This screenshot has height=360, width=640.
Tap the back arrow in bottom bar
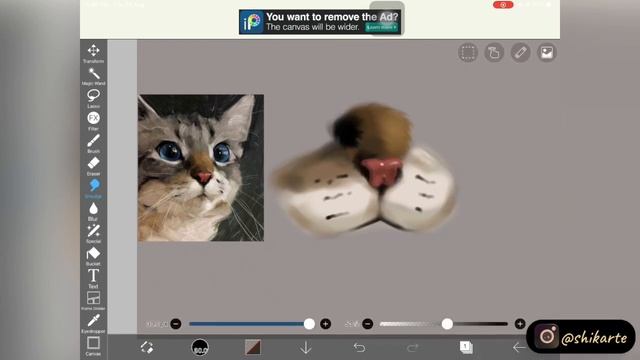tap(519, 347)
